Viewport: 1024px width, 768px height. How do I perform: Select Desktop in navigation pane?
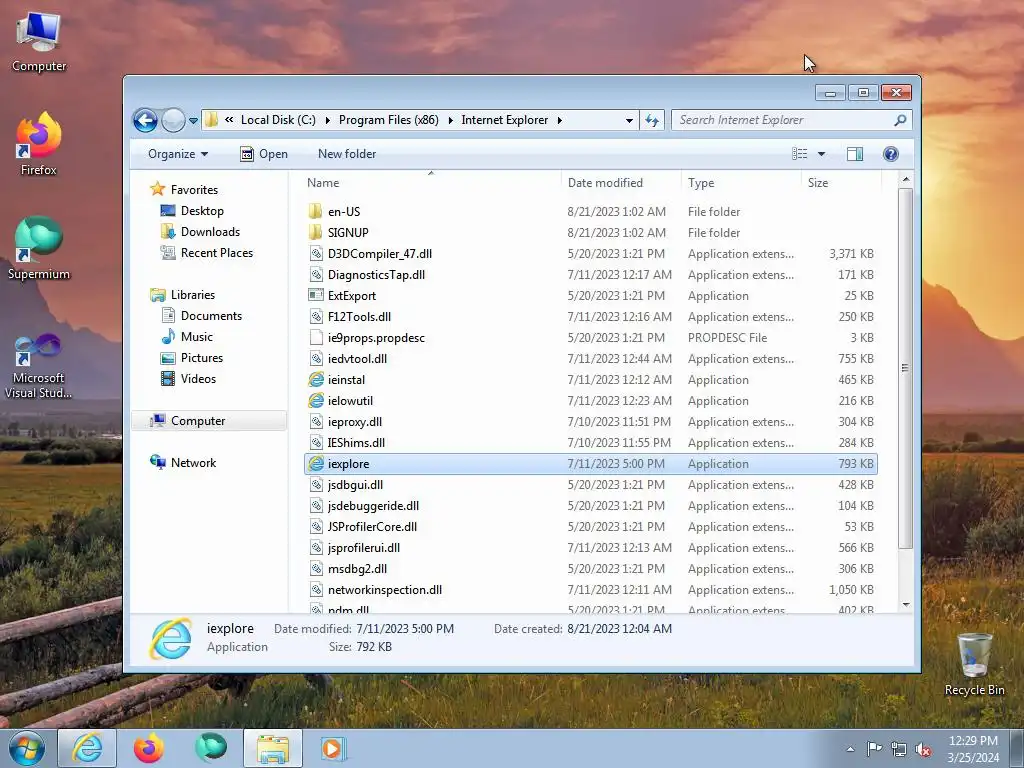point(202,211)
